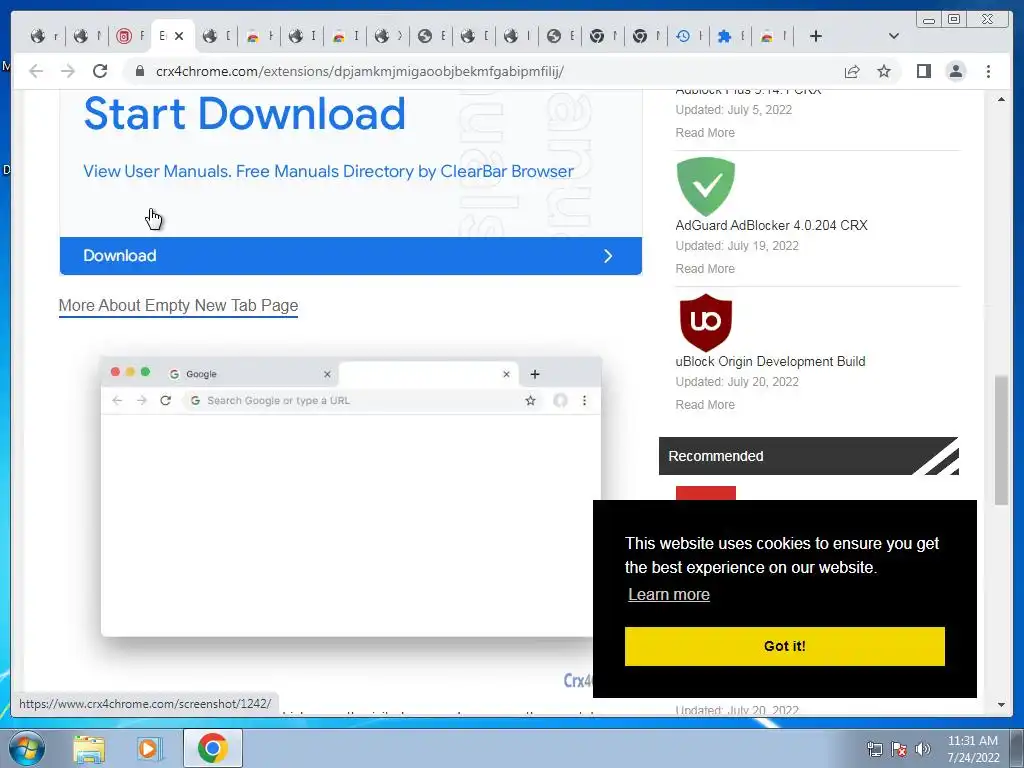Image resolution: width=1024 pixels, height=768 pixels.
Task: Switch to the Extensions puzzle-piece tab
Action: [x=731, y=36]
